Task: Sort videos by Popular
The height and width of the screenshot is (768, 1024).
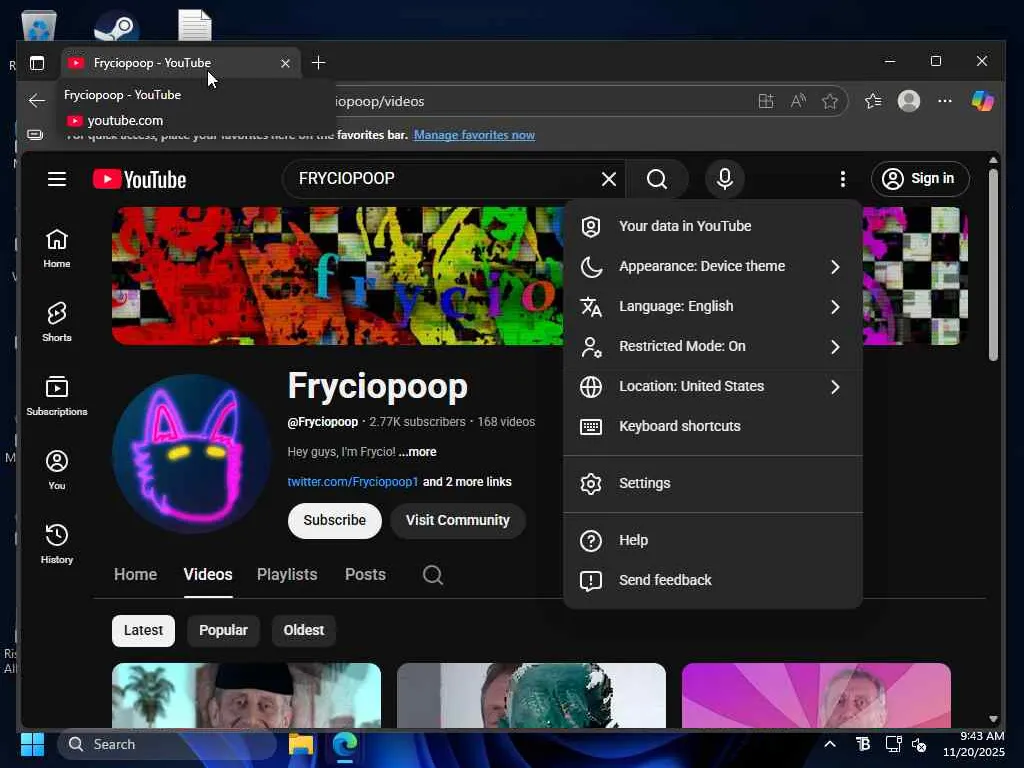Action: (x=223, y=631)
